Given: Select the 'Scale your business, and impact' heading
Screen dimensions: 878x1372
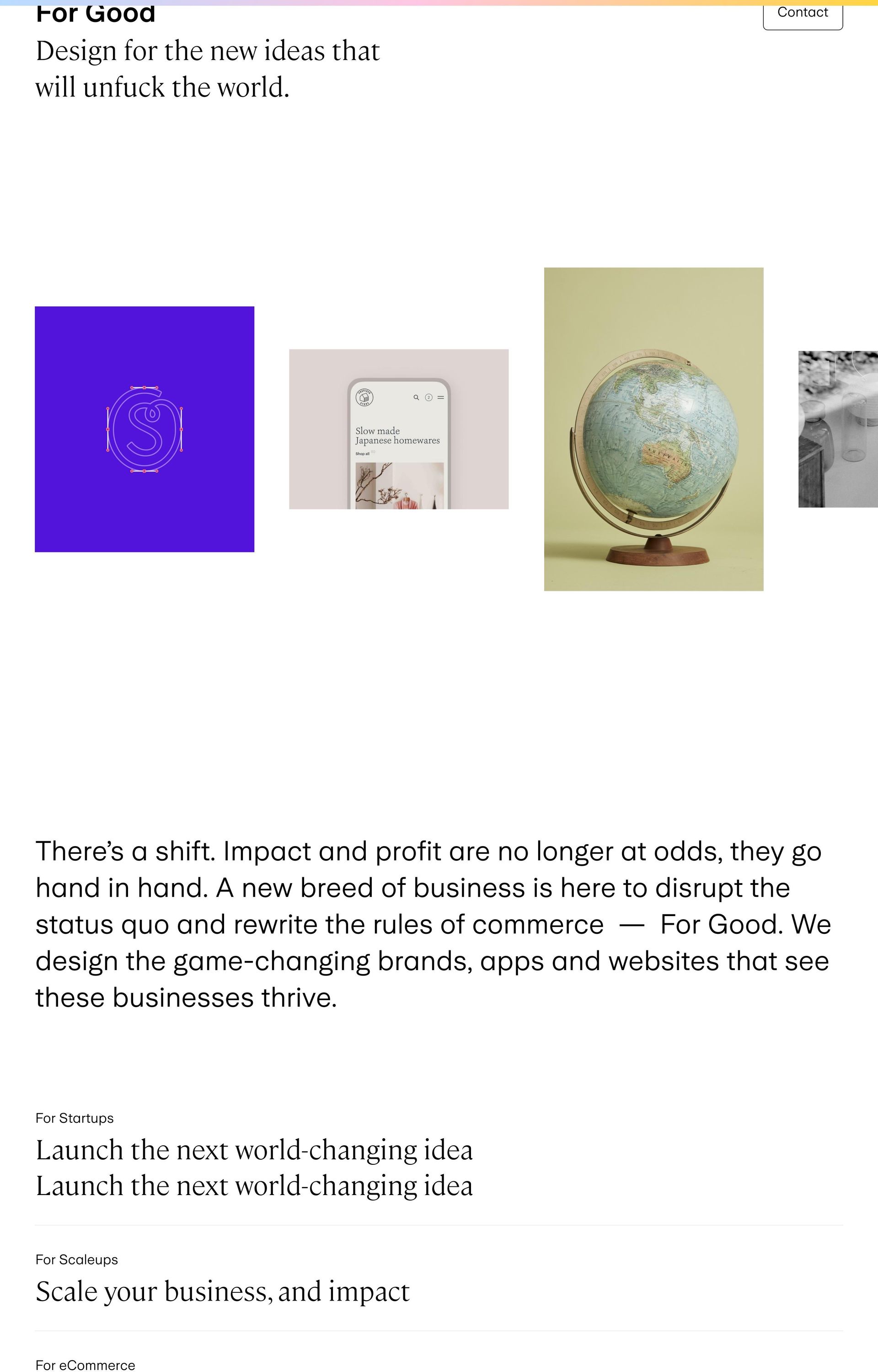Looking at the screenshot, I should pyautogui.click(x=222, y=1291).
